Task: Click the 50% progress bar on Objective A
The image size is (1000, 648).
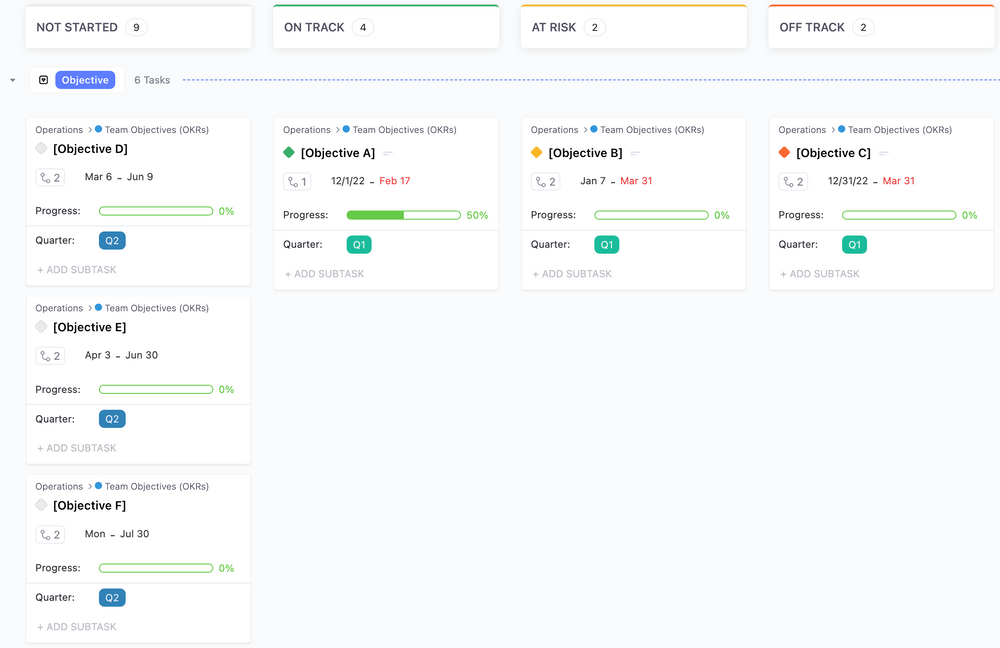Action: coord(403,215)
